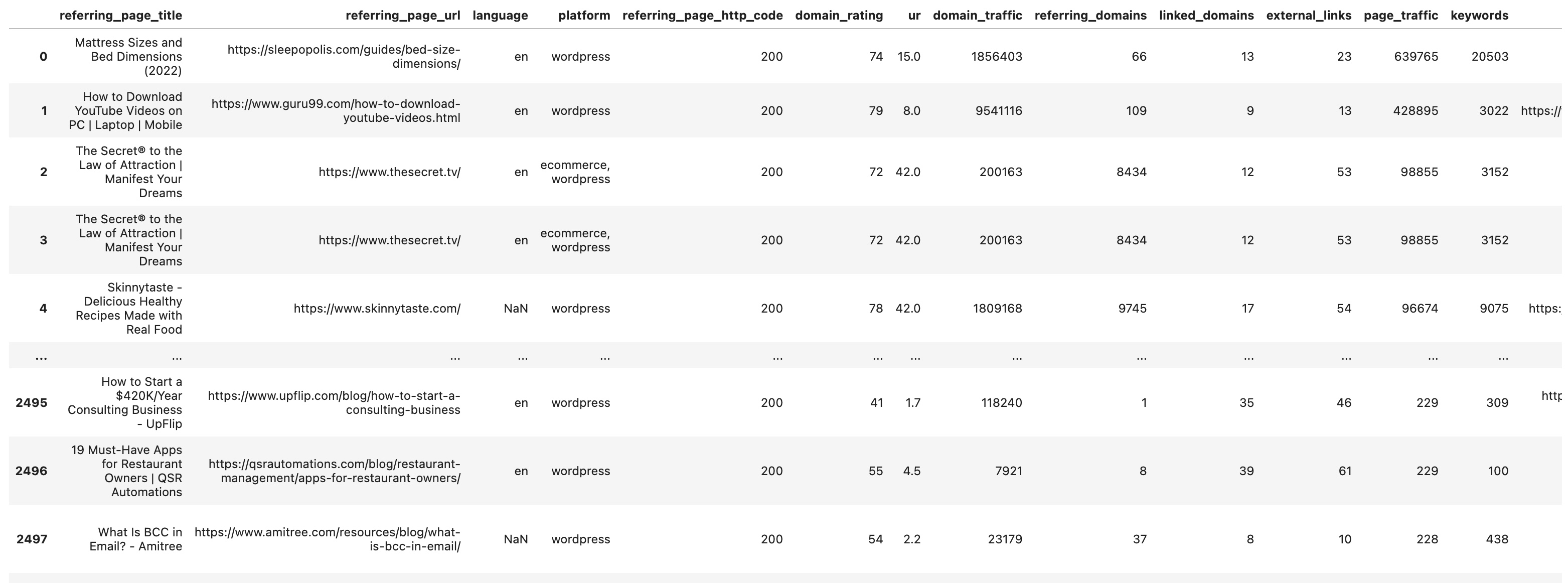The height and width of the screenshot is (583, 1568).
Task: Open the sleepopolis bed-size-dimensions URL
Action: coord(344,57)
